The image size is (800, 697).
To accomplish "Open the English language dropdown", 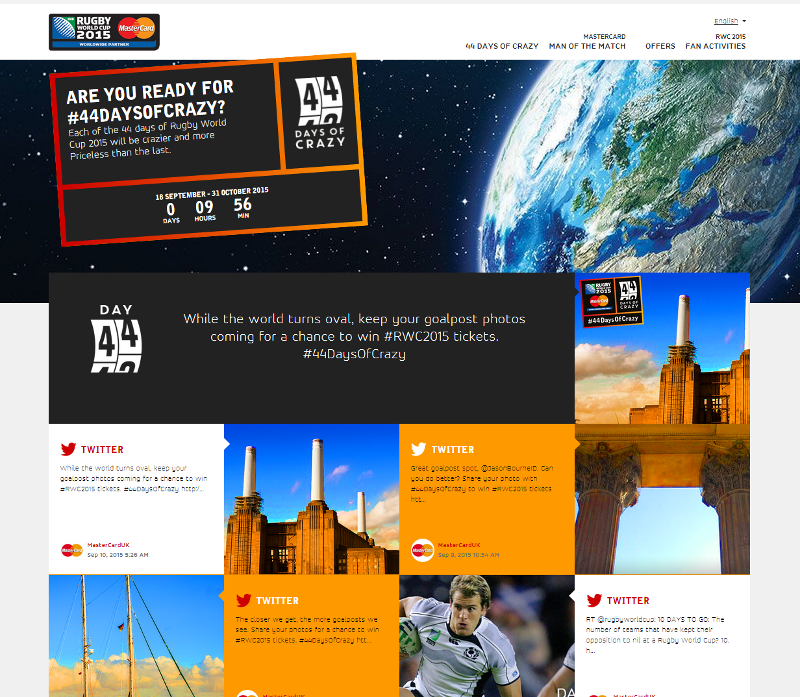I will (730, 21).
